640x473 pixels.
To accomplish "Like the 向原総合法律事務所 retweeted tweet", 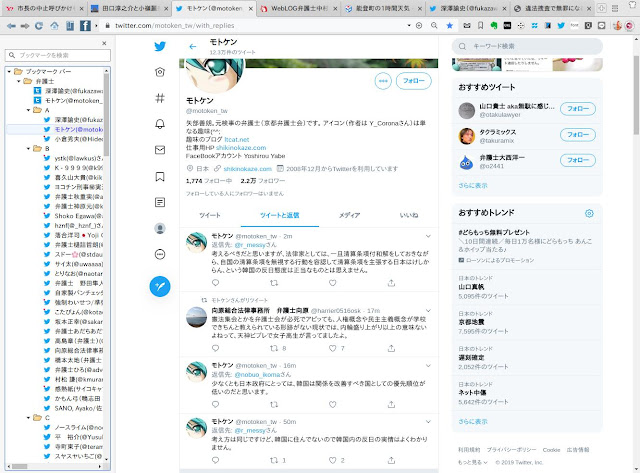I will click(333, 348).
